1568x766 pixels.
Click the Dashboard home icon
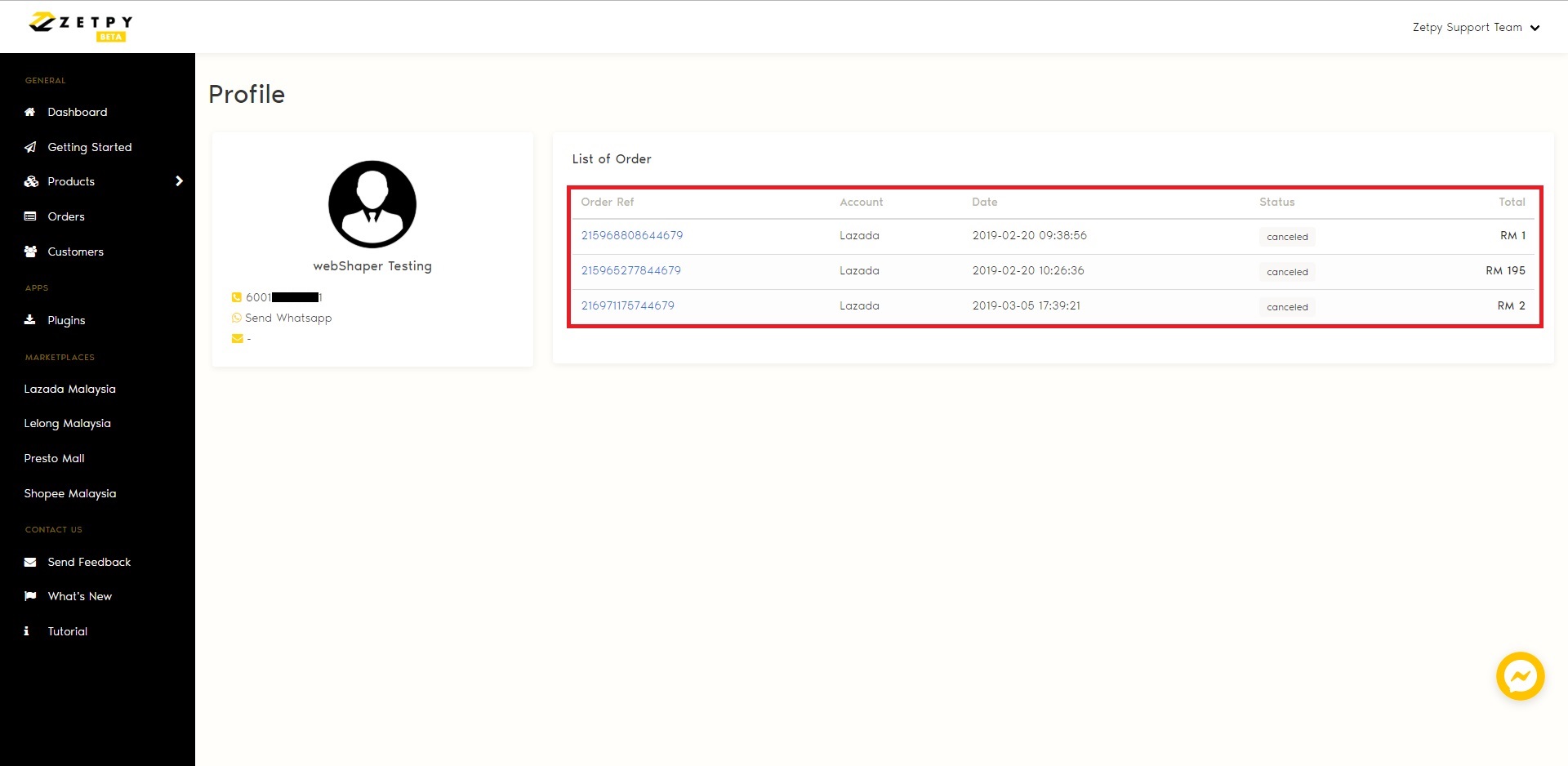point(30,112)
